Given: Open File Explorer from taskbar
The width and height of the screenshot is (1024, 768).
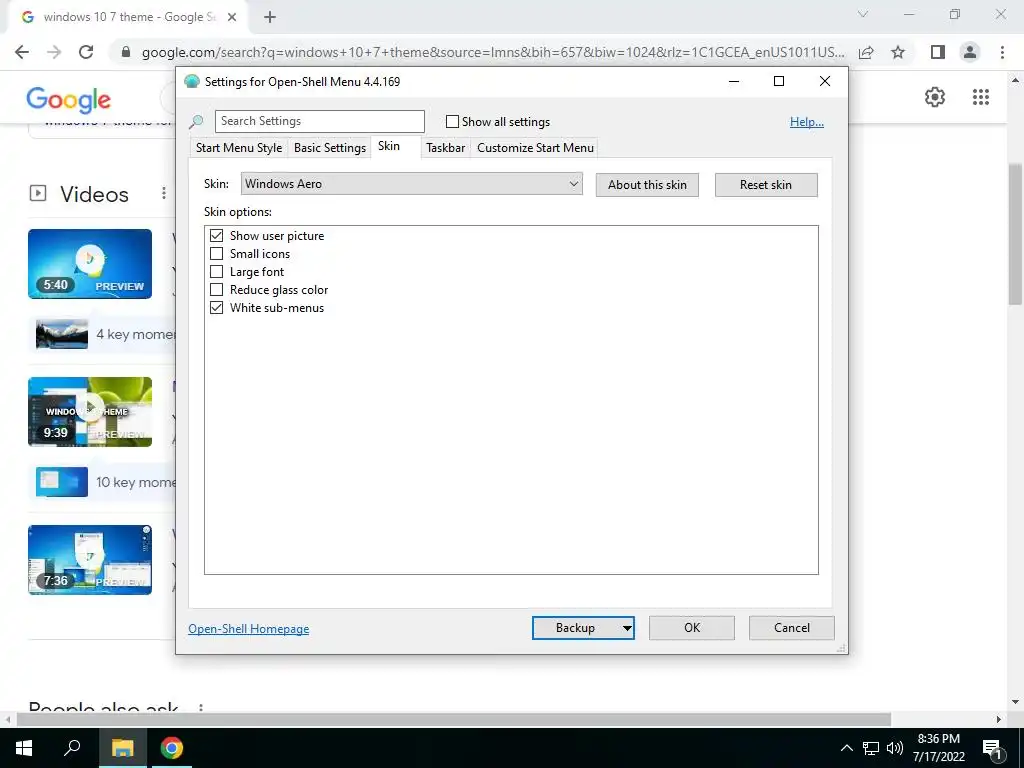Looking at the screenshot, I should pos(122,748).
